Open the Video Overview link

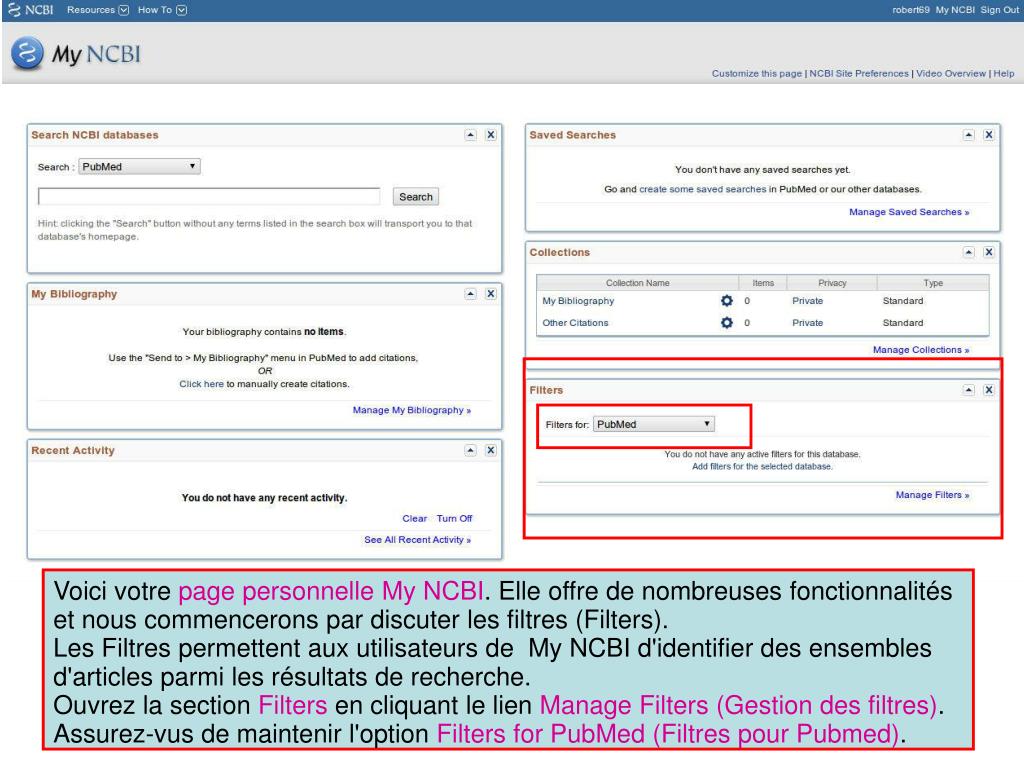951,73
